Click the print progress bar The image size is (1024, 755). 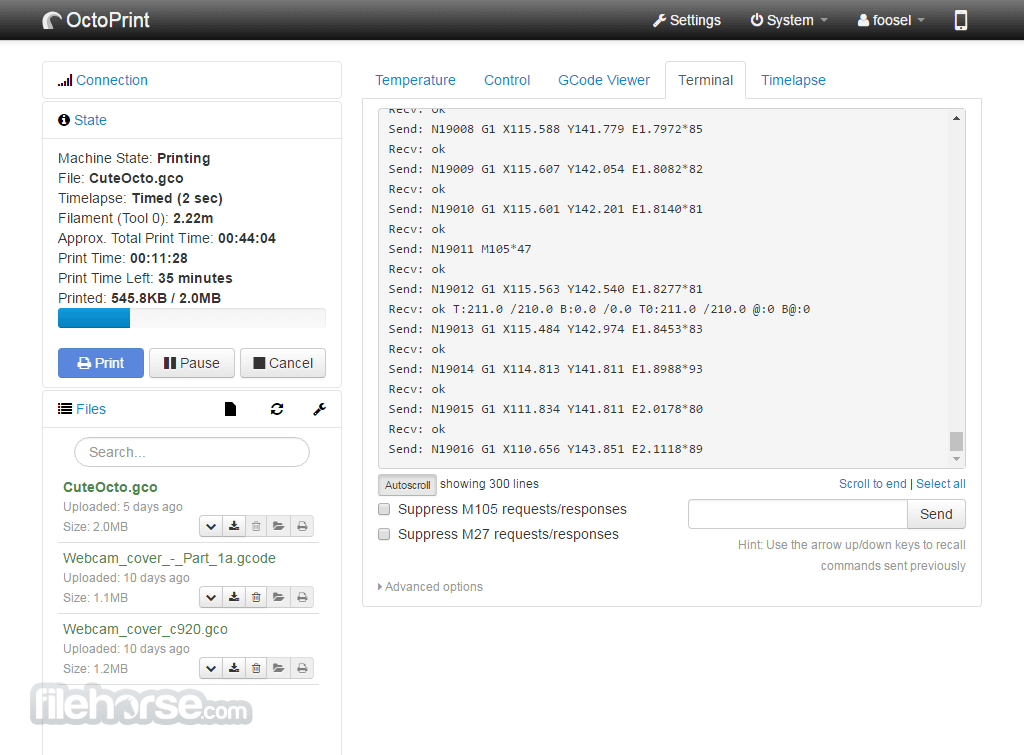coord(192,318)
